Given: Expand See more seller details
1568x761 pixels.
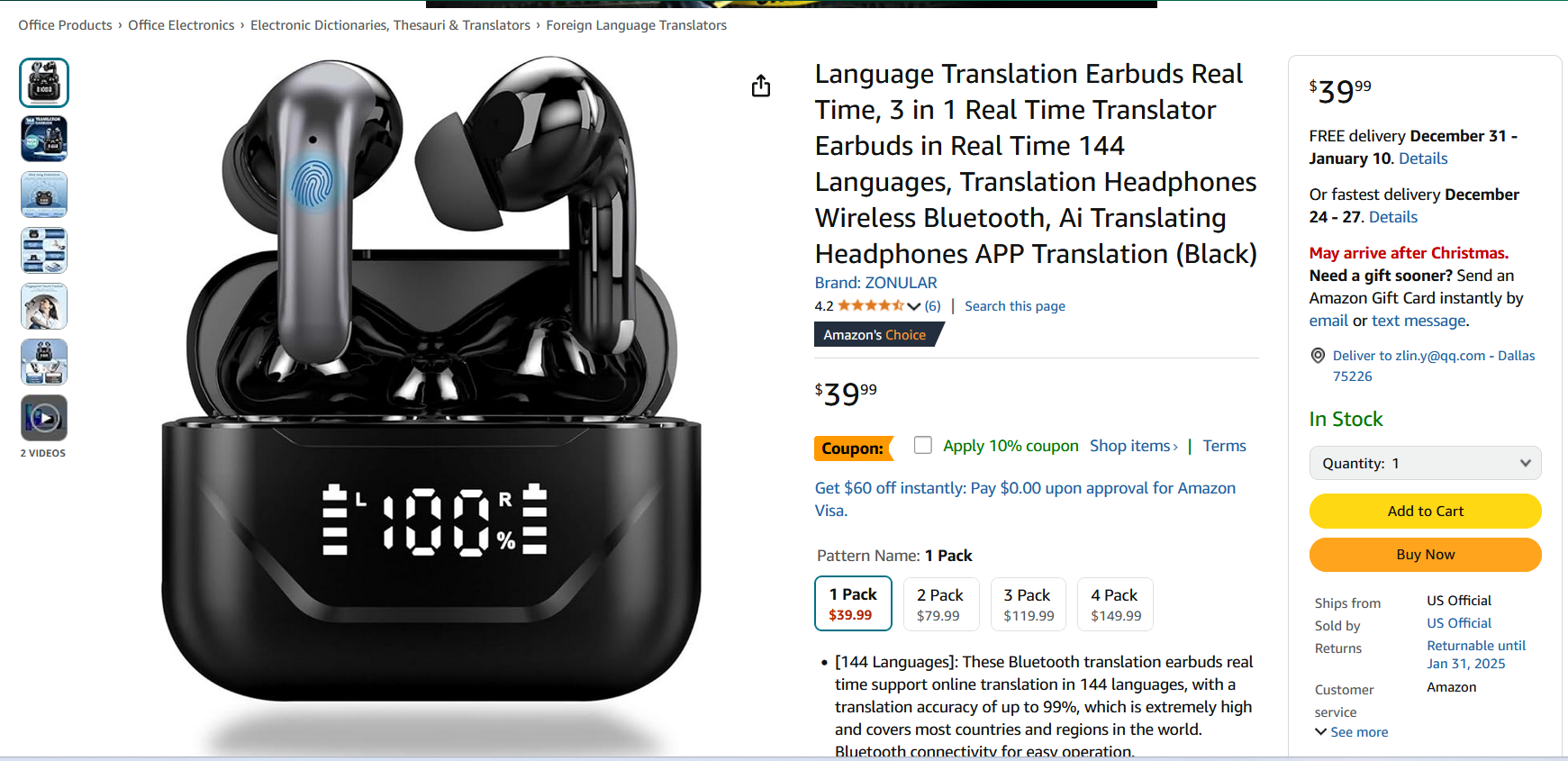Looking at the screenshot, I should coord(1351,732).
